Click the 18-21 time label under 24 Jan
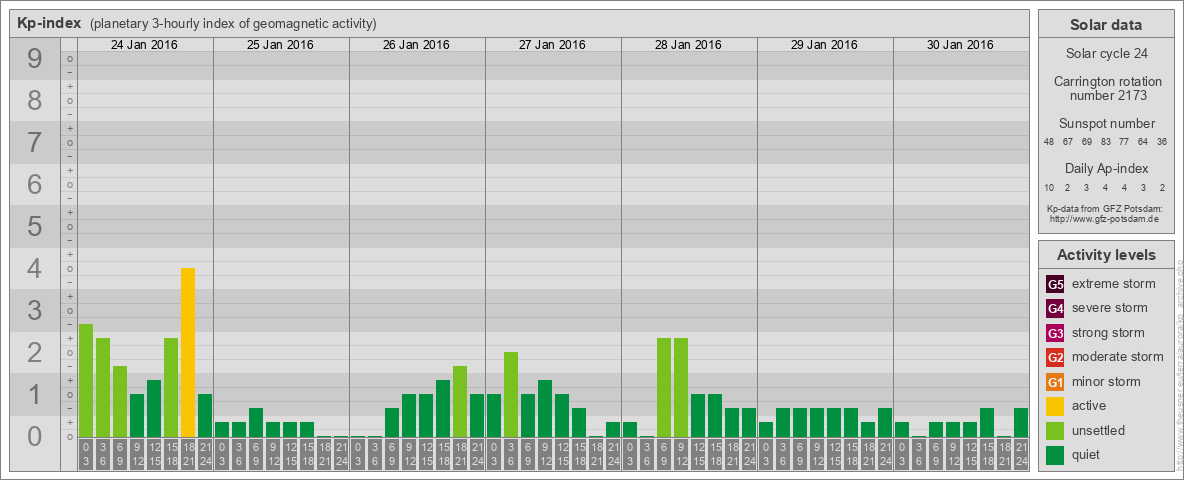 point(188,456)
